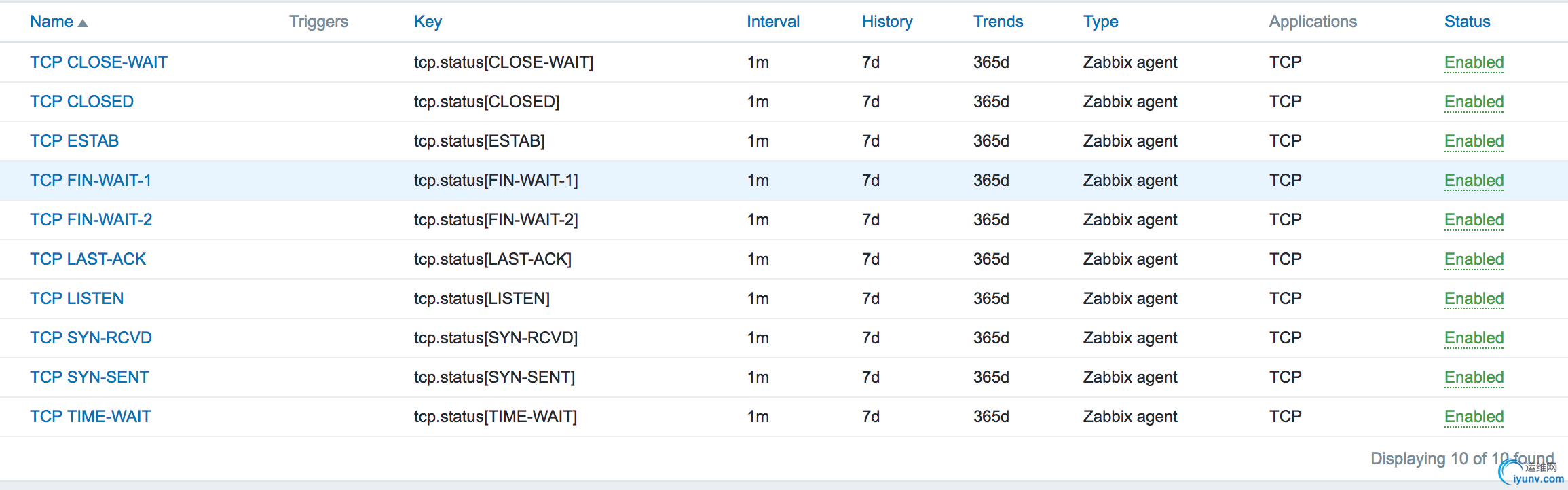Open the TCP CLOSE-WAIT item
This screenshot has width=1568, height=490.
[x=98, y=62]
